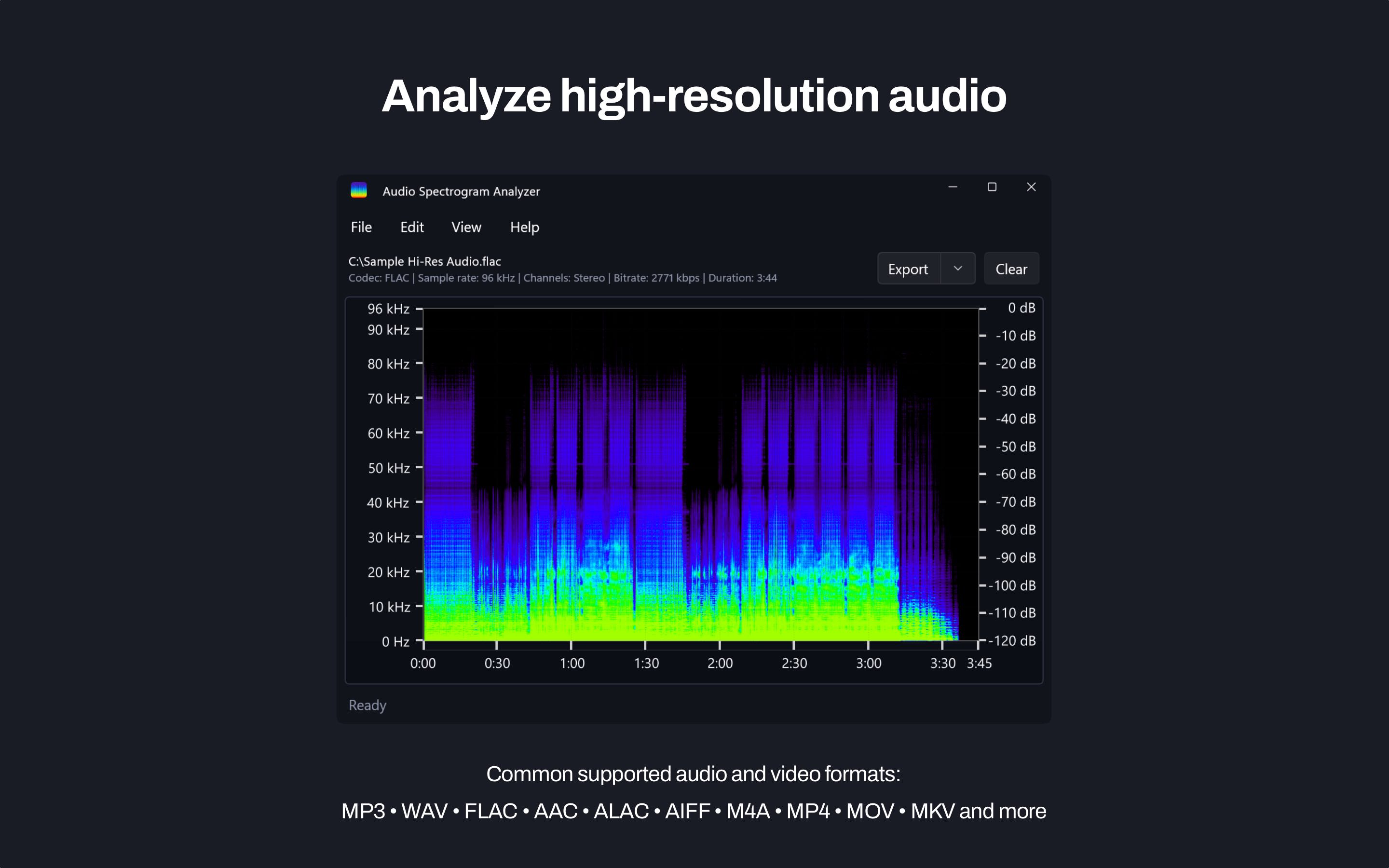
Task: Click the 2:30 time axis label
Action: click(794, 664)
